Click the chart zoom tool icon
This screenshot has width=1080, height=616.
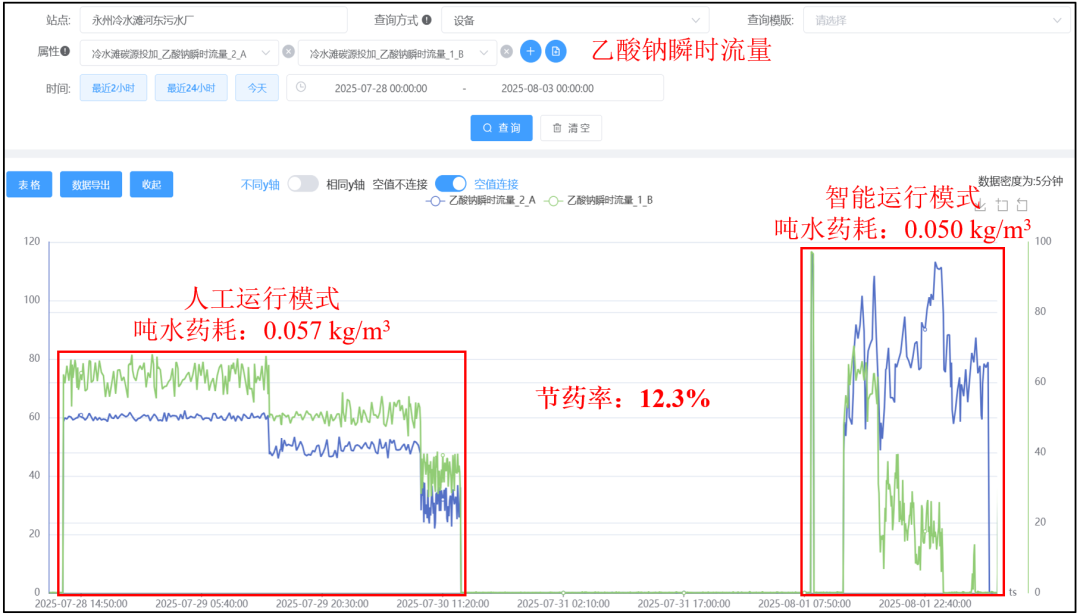coord(1001,205)
